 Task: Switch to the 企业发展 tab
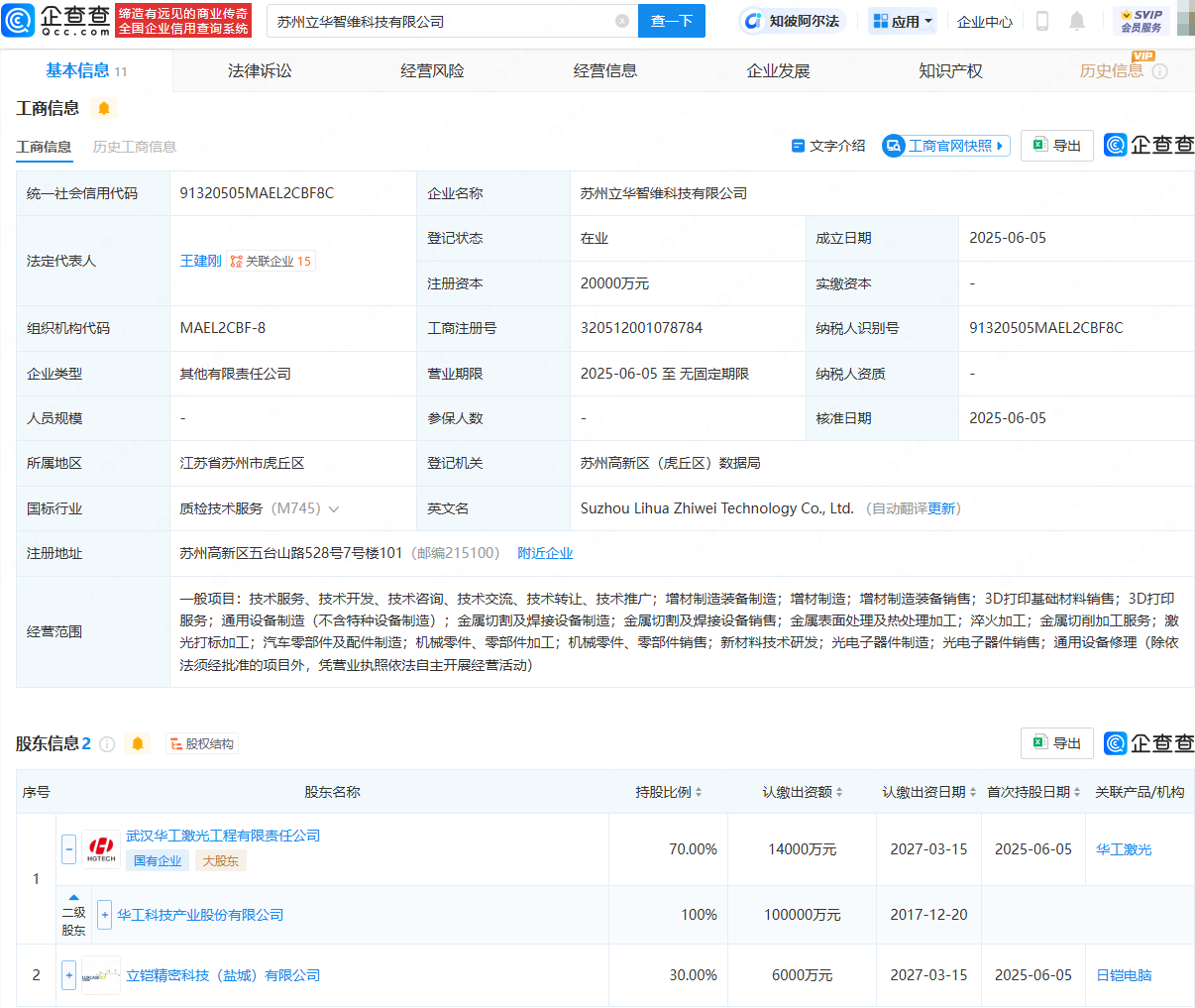778,70
